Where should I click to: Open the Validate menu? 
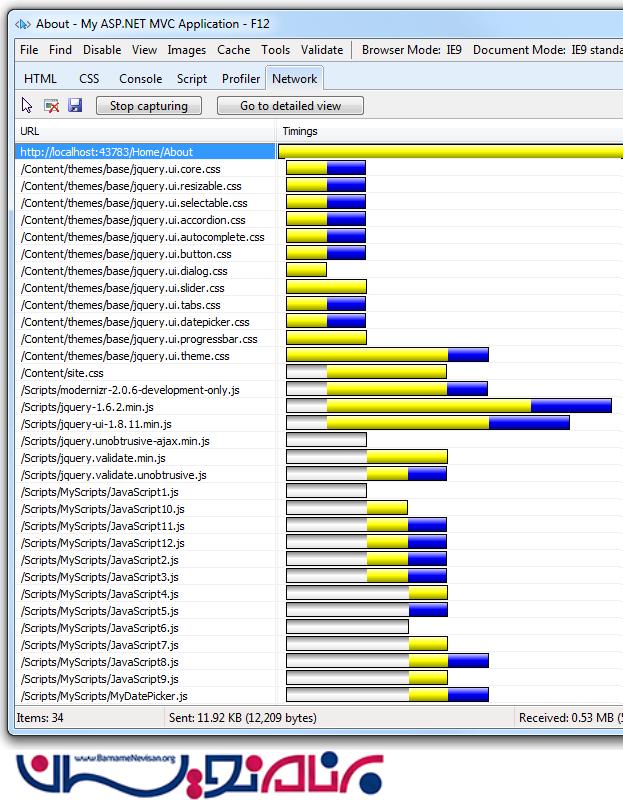(321, 49)
